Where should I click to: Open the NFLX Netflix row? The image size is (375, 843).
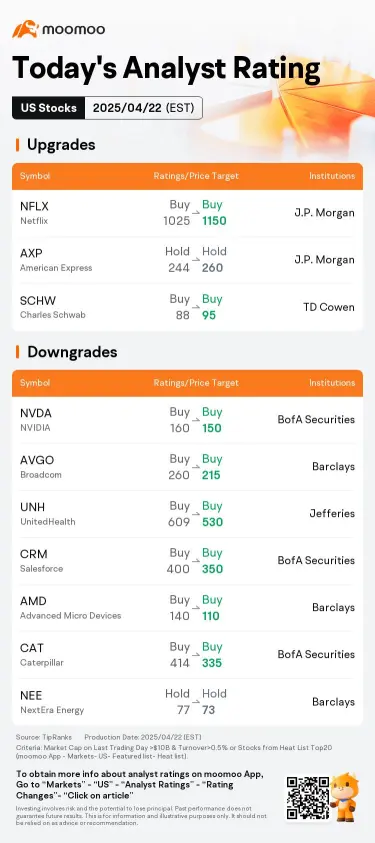click(x=188, y=213)
